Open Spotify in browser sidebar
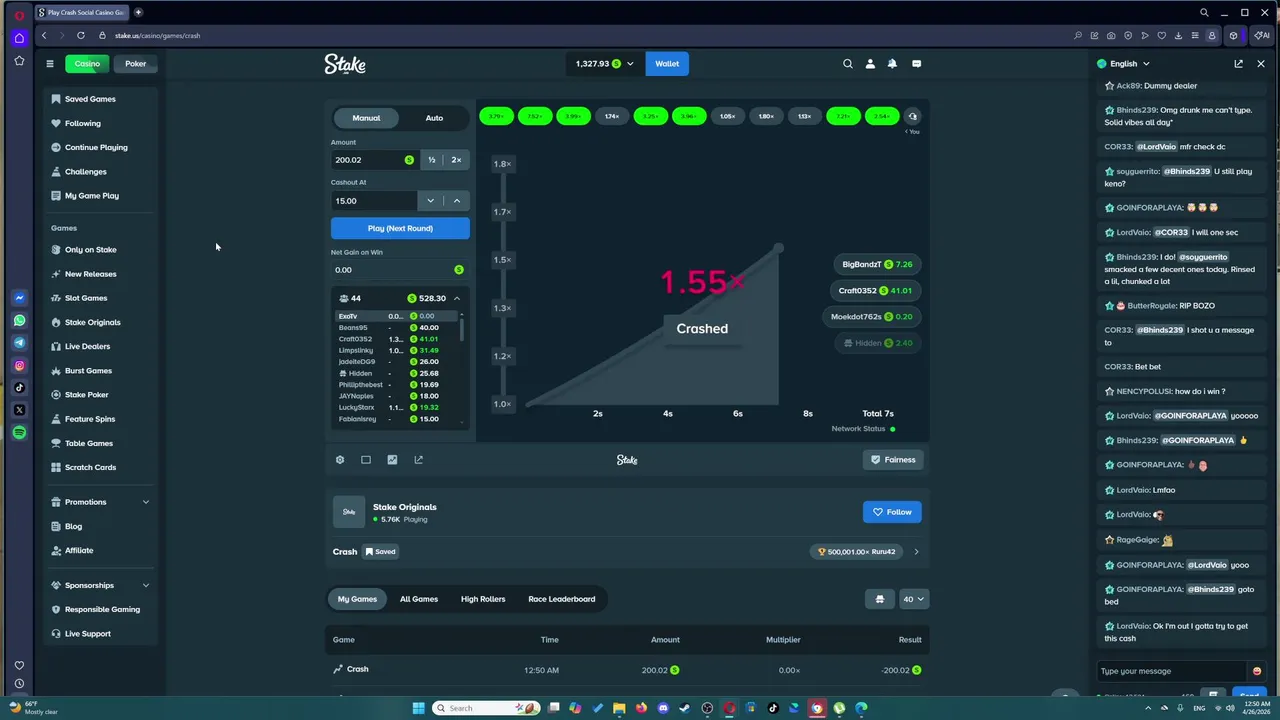The height and width of the screenshot is (720, 1280). [19, 433]
